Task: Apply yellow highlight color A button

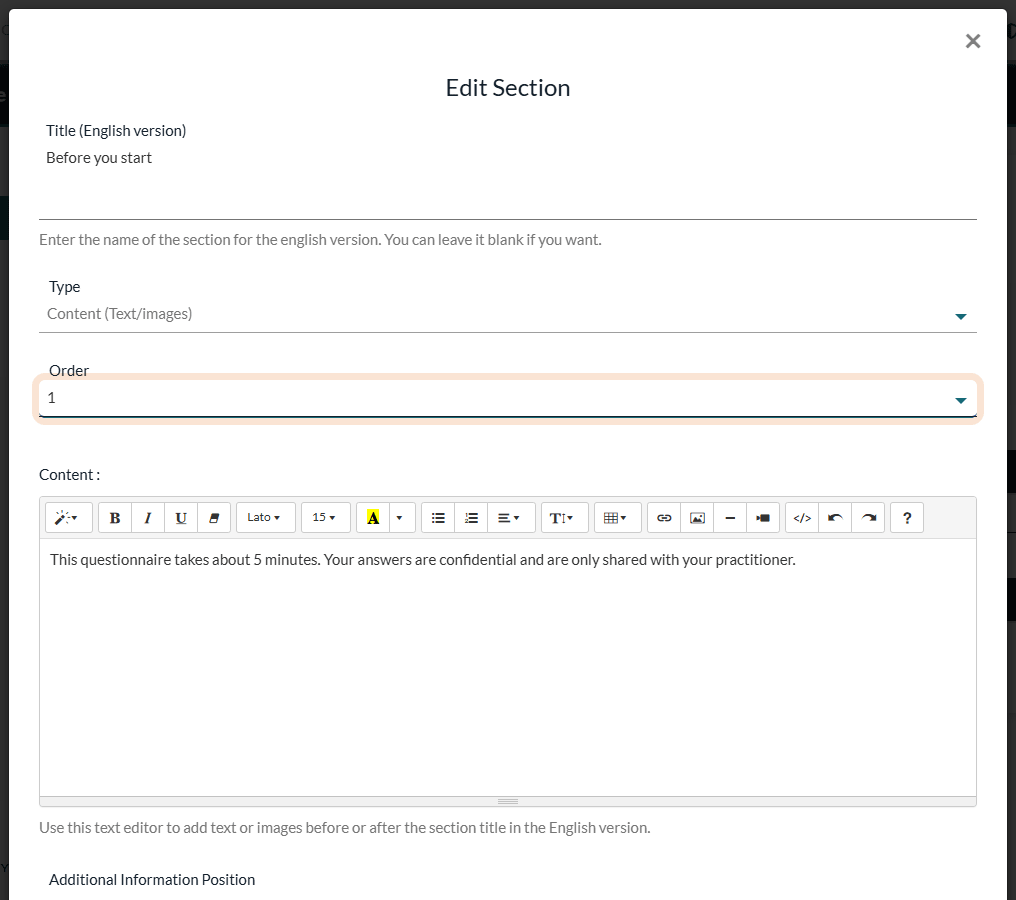Action: 373,518
